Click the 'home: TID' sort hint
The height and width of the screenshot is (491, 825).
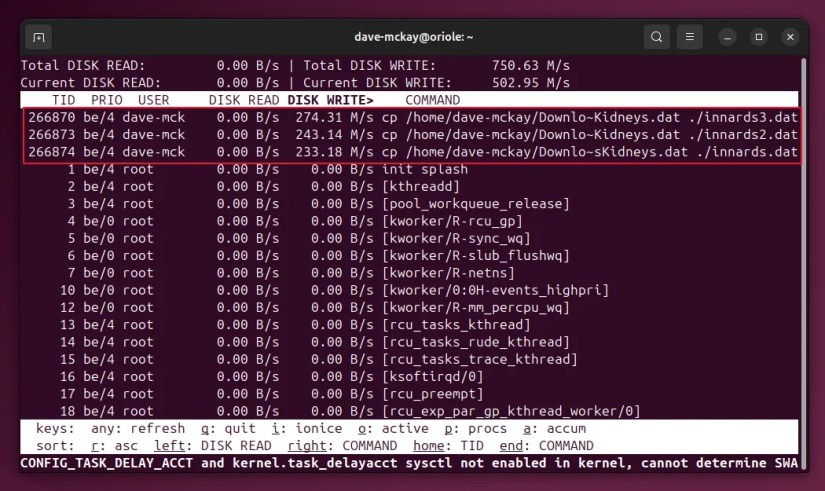pos(448,446)
